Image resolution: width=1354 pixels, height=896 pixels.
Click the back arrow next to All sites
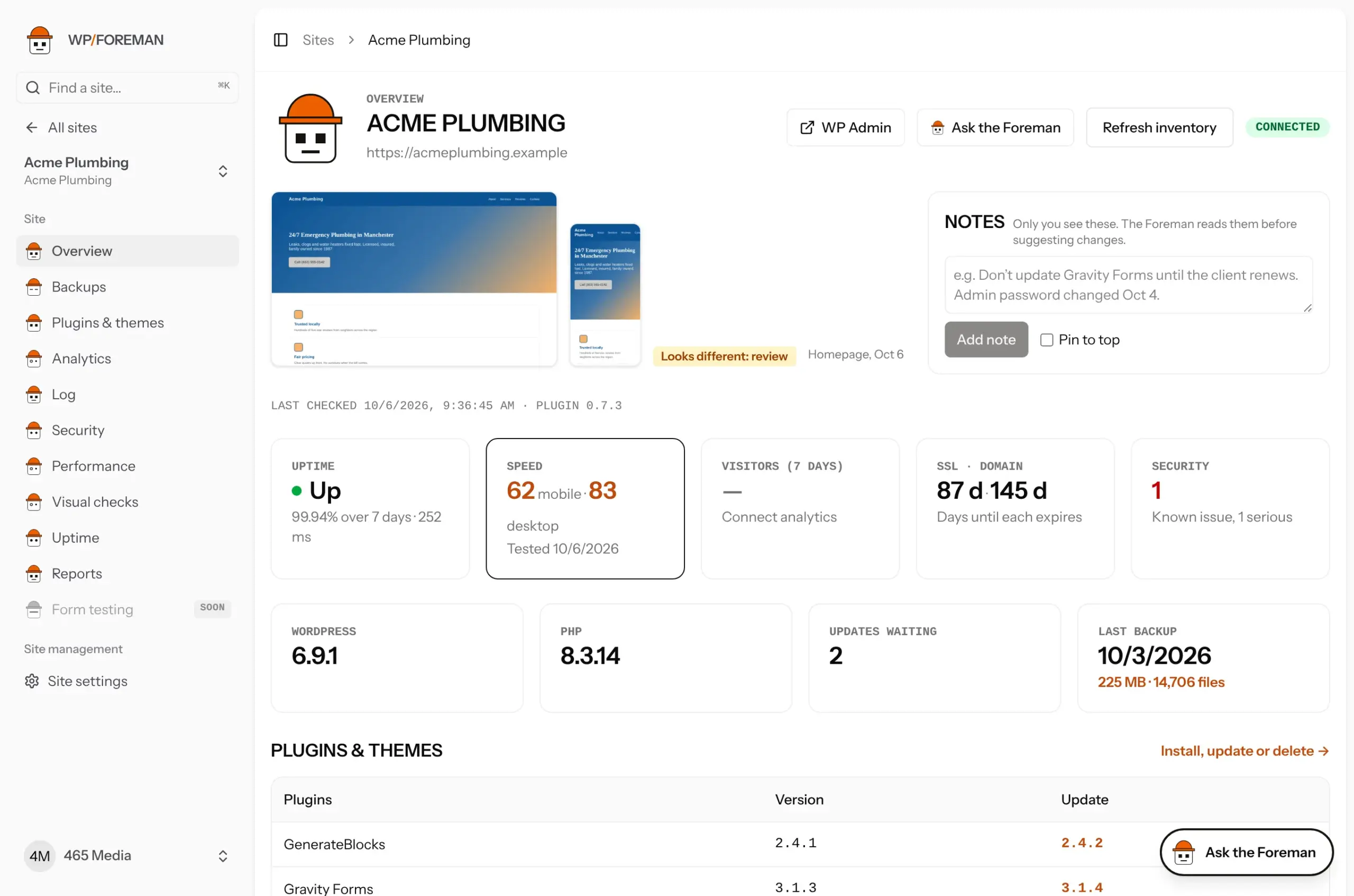(32, 127)
